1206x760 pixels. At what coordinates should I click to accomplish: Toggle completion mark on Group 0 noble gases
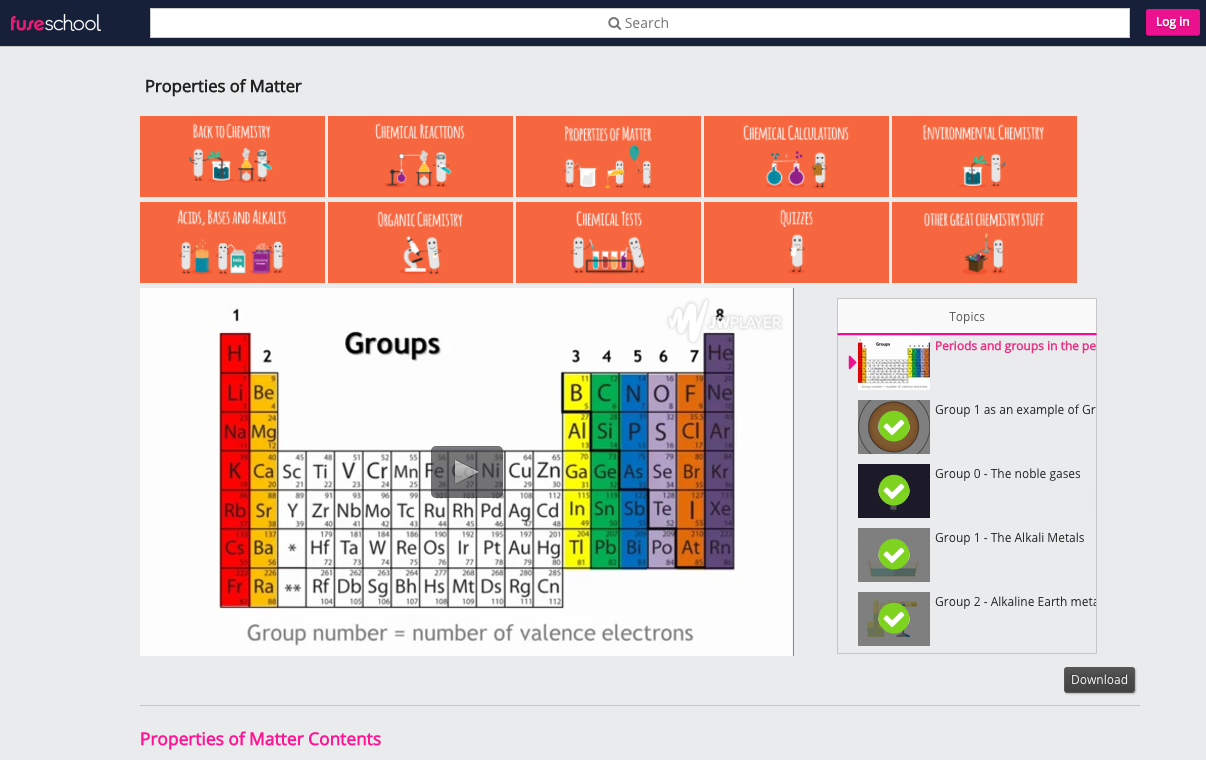click(893, 490)
